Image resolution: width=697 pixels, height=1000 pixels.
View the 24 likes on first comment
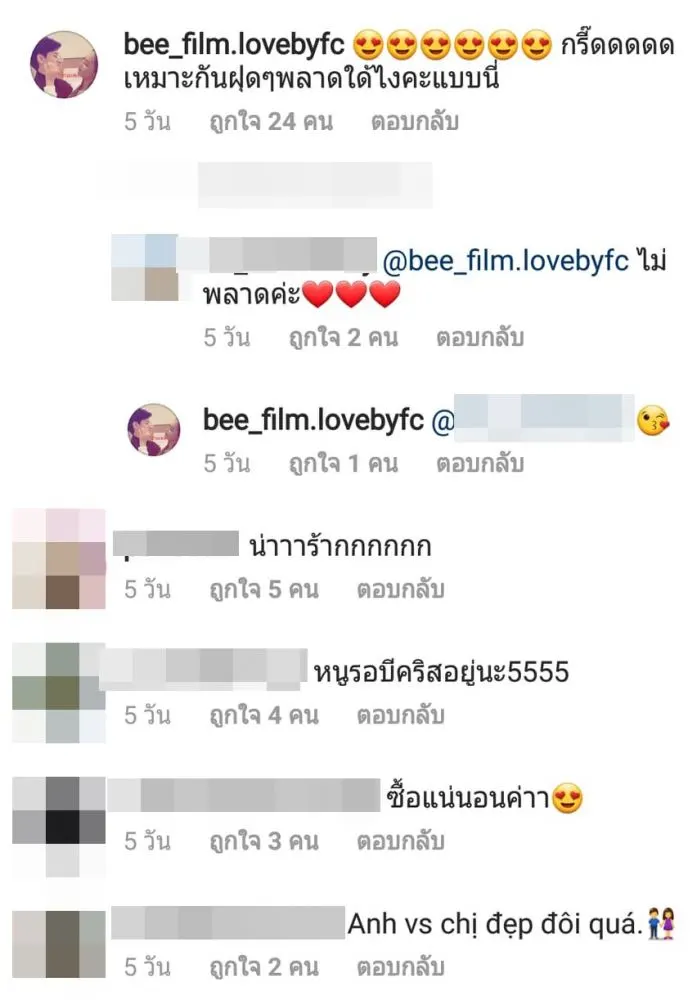tap(272, 121)
